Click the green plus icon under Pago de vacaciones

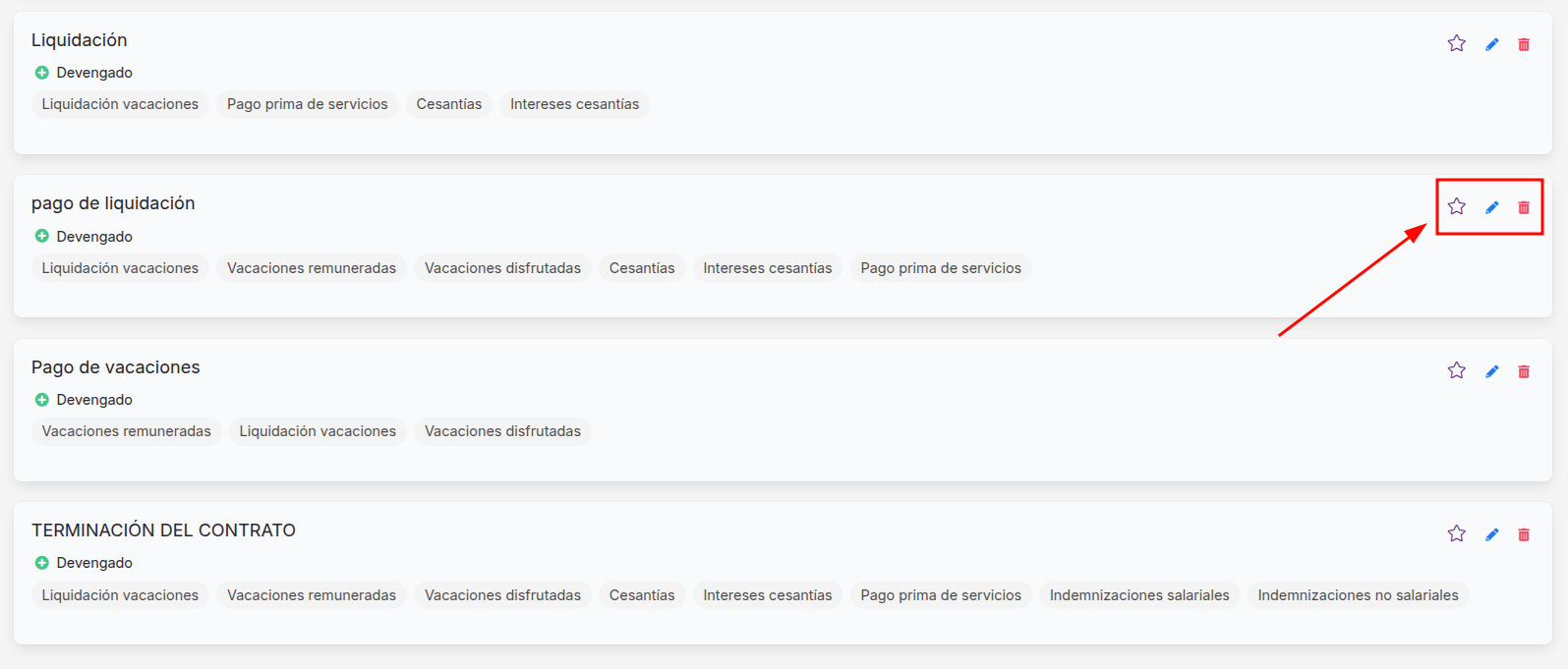41,400
